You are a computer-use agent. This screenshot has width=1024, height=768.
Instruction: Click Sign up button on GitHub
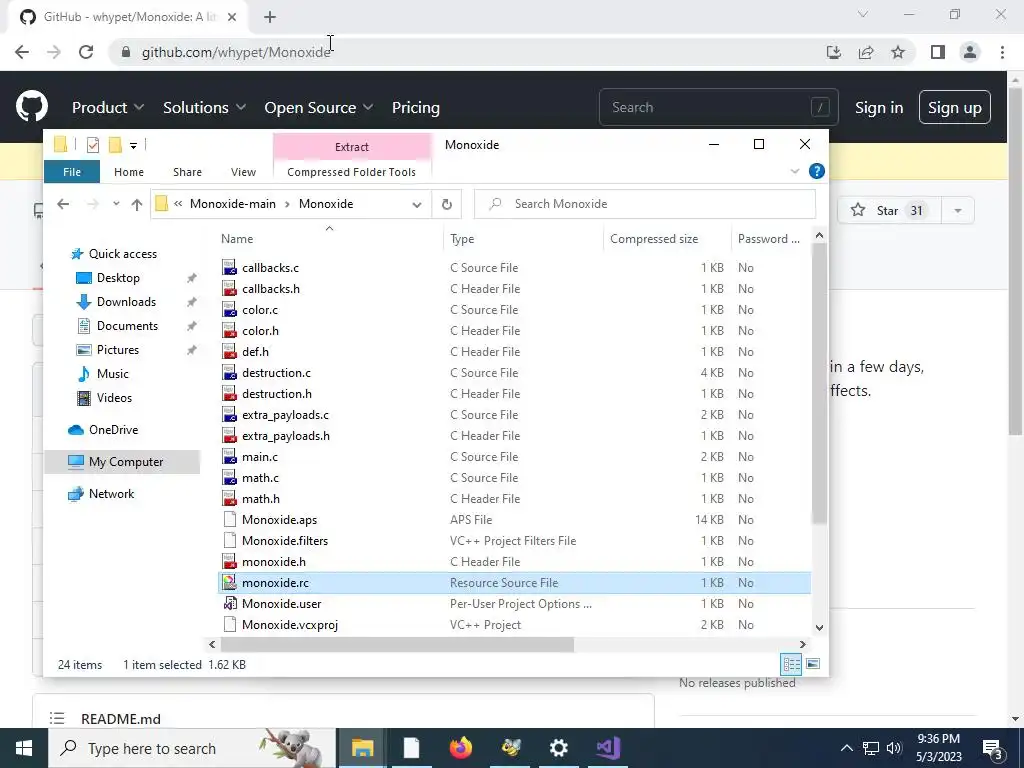tap(955, 107)
